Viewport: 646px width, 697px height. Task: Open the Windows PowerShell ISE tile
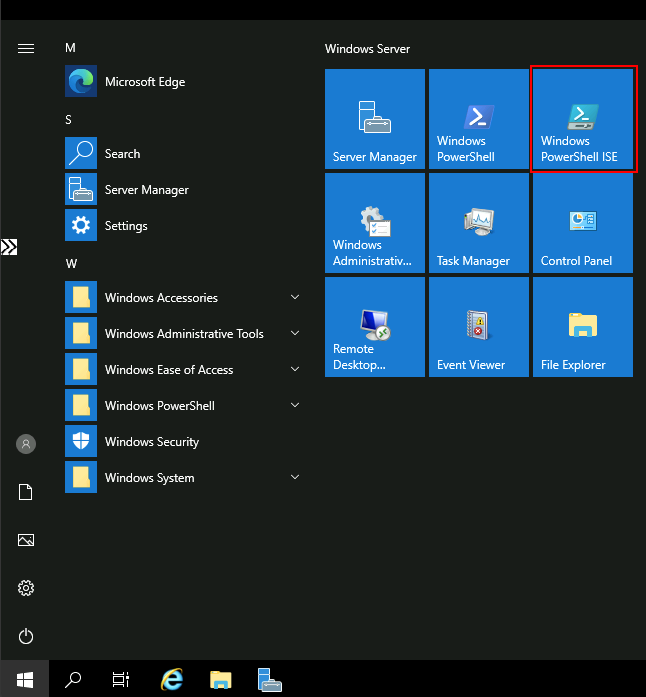[x=582, y=120]
